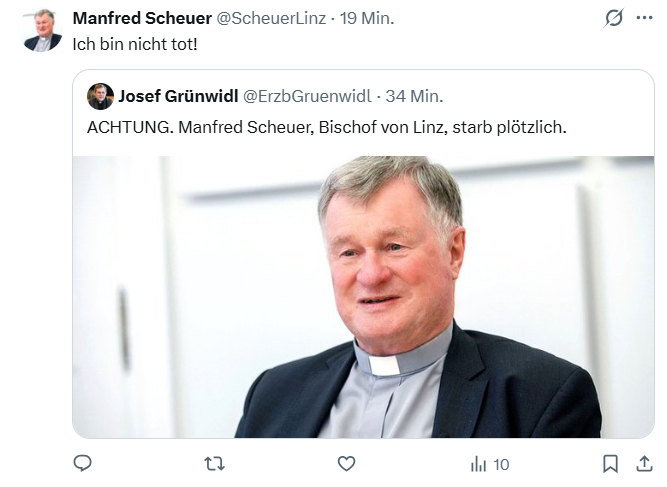Click the Grok slashed-circle icon

pyautogui.click(x=612, y=19)
